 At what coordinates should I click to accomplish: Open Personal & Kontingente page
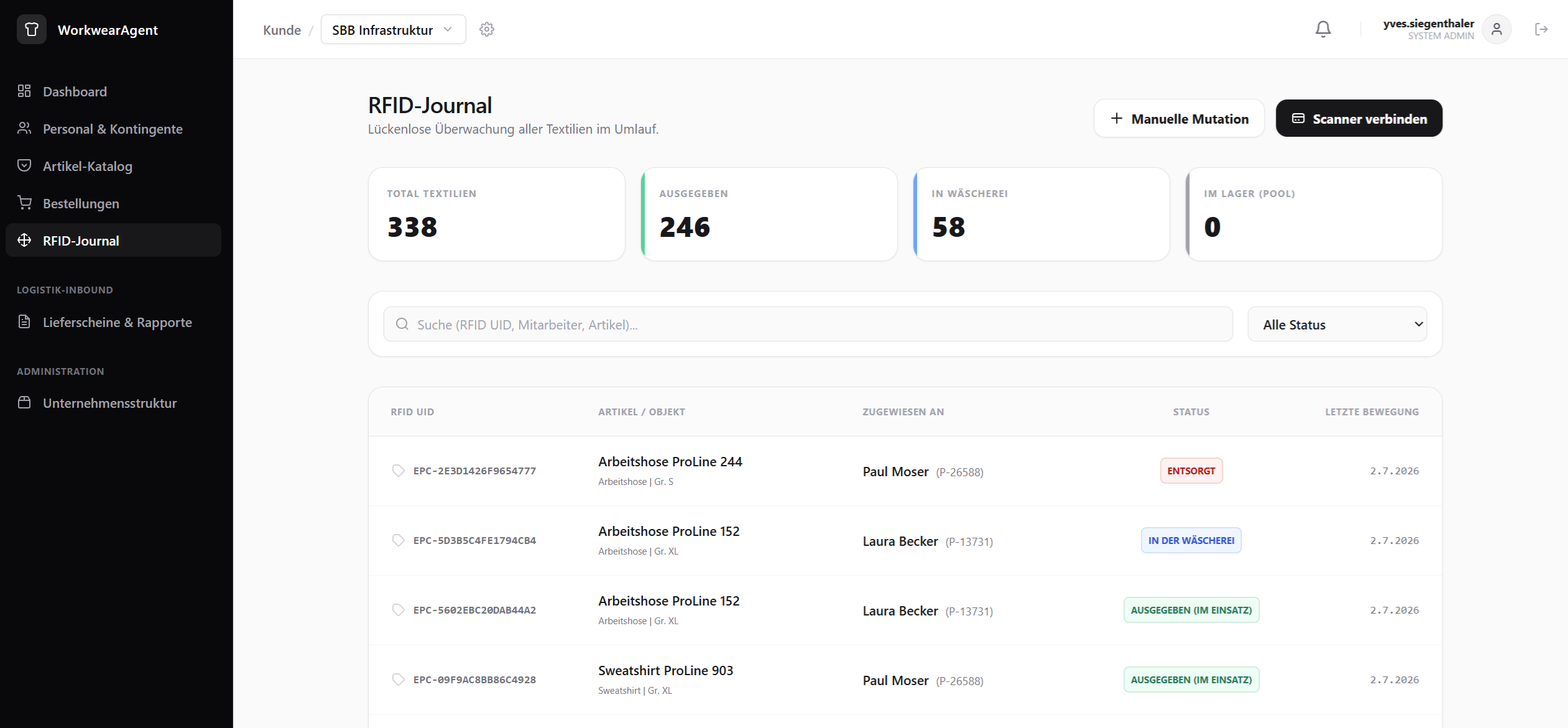[113, 129]
